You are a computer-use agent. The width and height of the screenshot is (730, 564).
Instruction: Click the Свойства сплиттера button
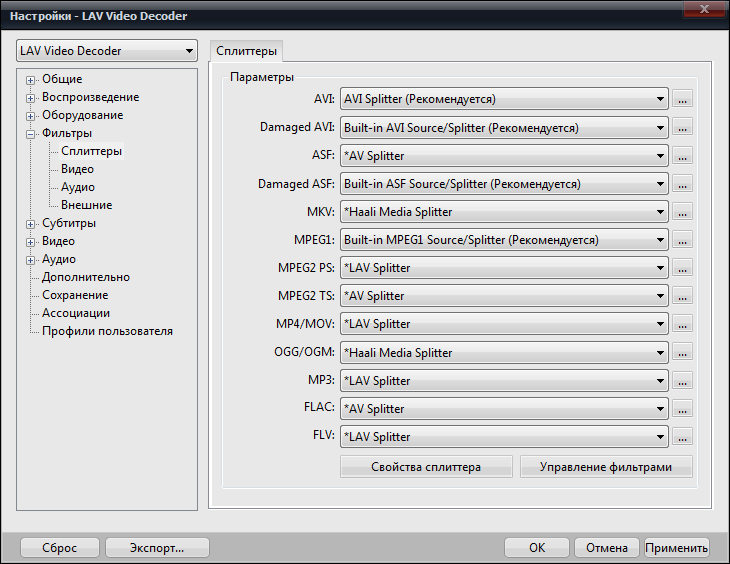click(426, 467)
